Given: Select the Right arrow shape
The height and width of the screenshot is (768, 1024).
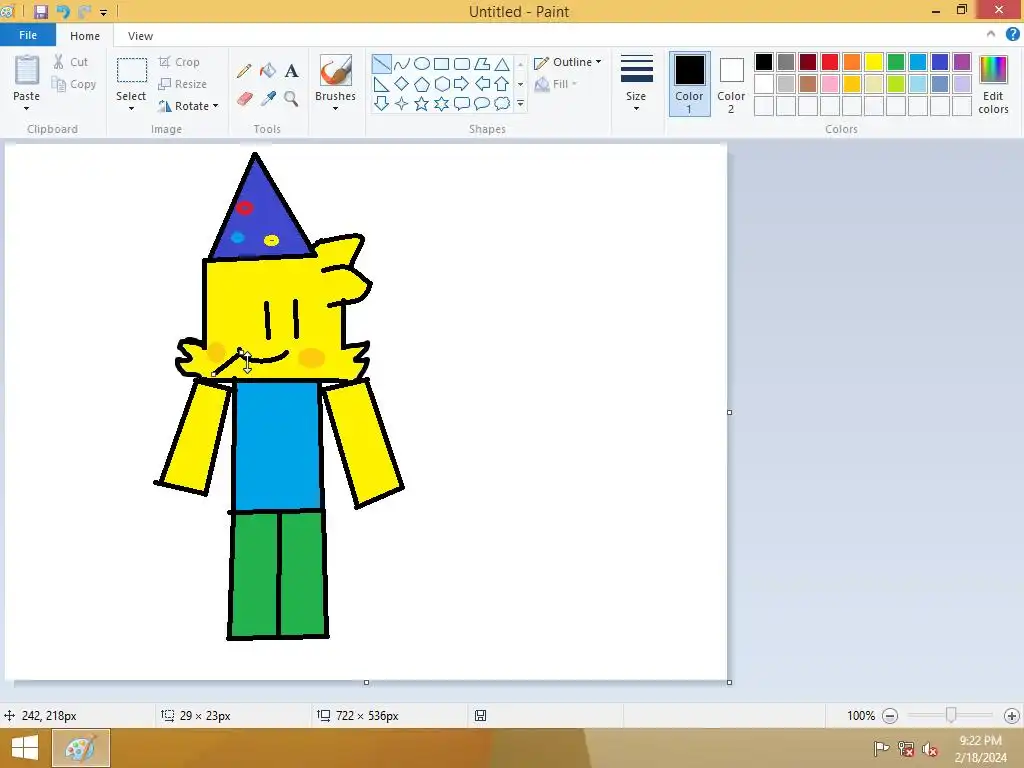Looking at the screenshot, I should coord(462,84).
